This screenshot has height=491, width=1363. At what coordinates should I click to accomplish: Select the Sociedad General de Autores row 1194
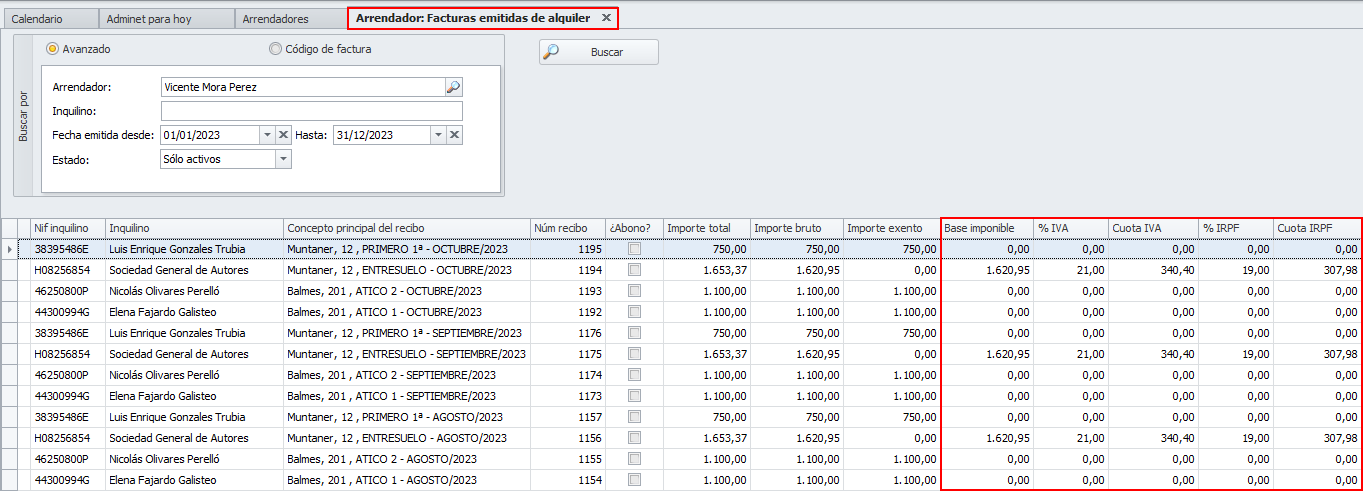coord(178,270)
